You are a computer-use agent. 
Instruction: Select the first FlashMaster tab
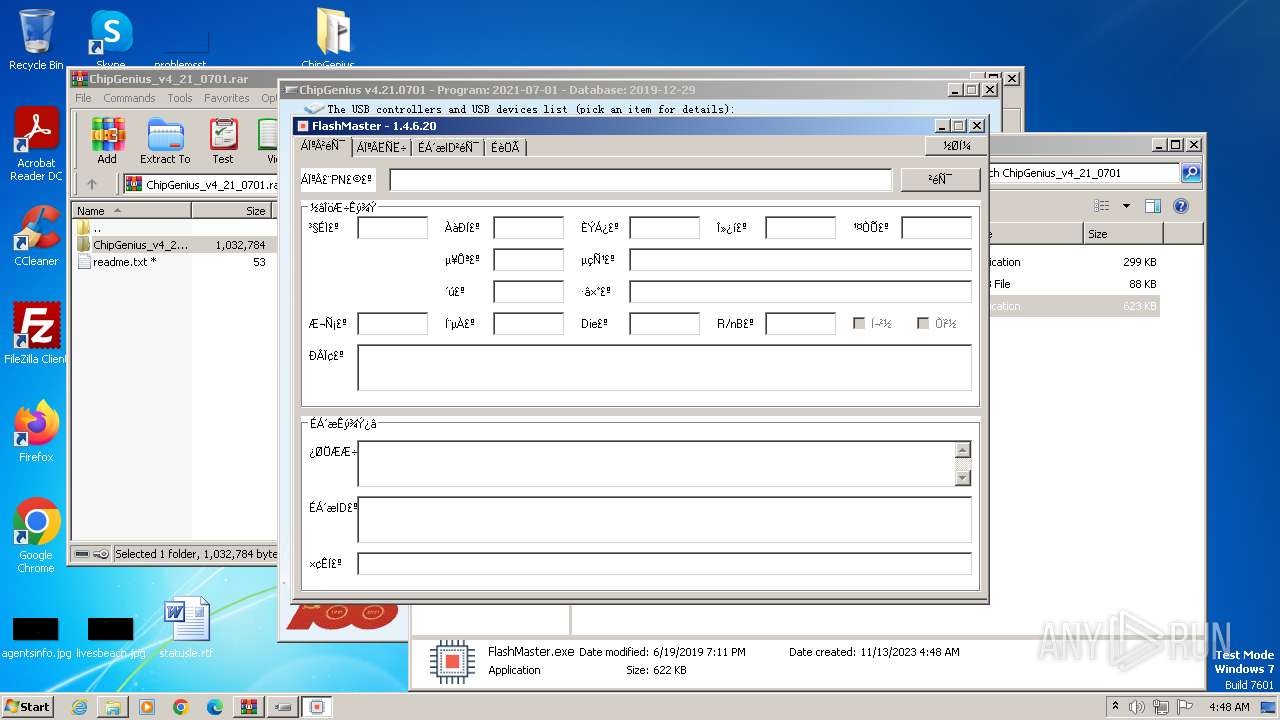coord(322,146)
